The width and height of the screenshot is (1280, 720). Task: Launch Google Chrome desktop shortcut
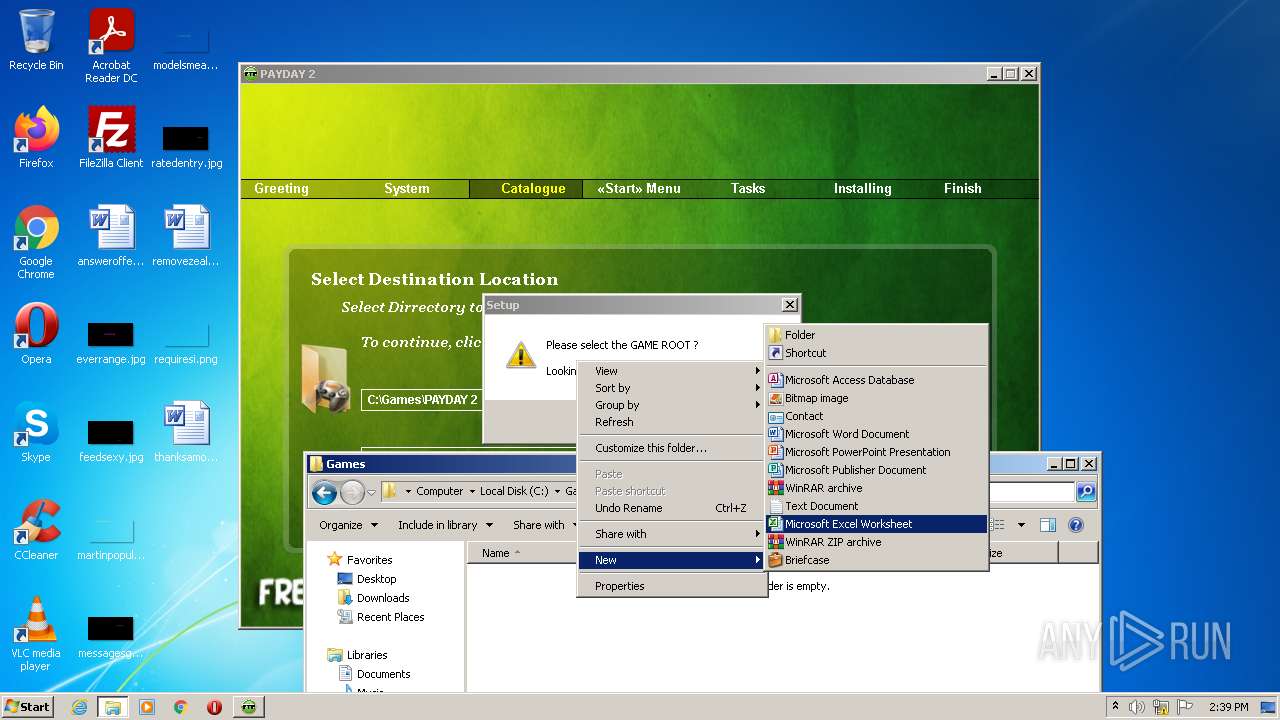[36, 242]
